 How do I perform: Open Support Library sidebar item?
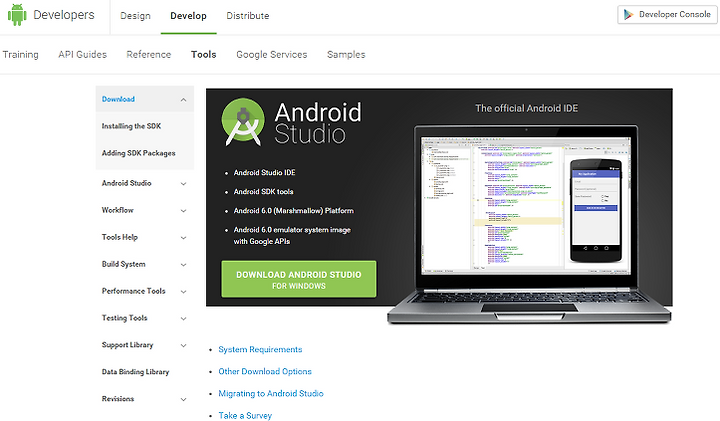tap(127, 345)
